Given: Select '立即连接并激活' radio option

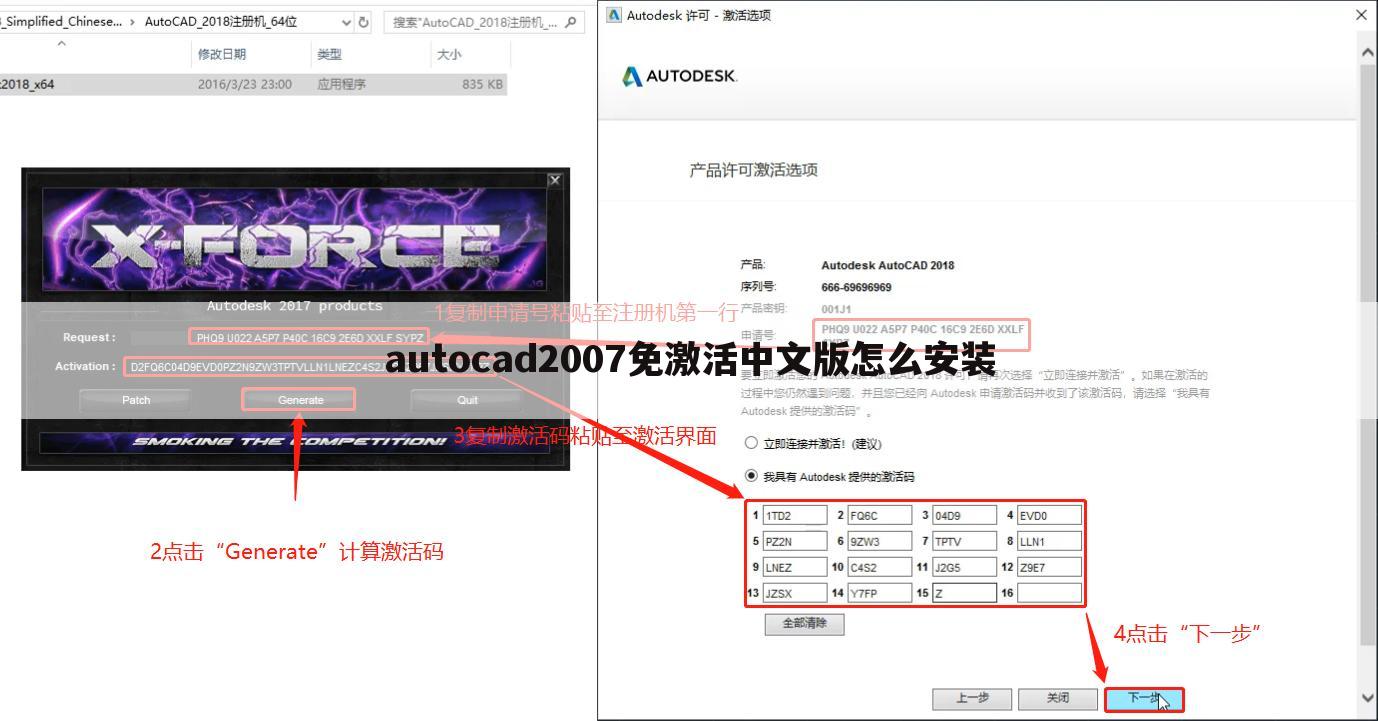Looking at the screenshot, I should click(751, 443).
